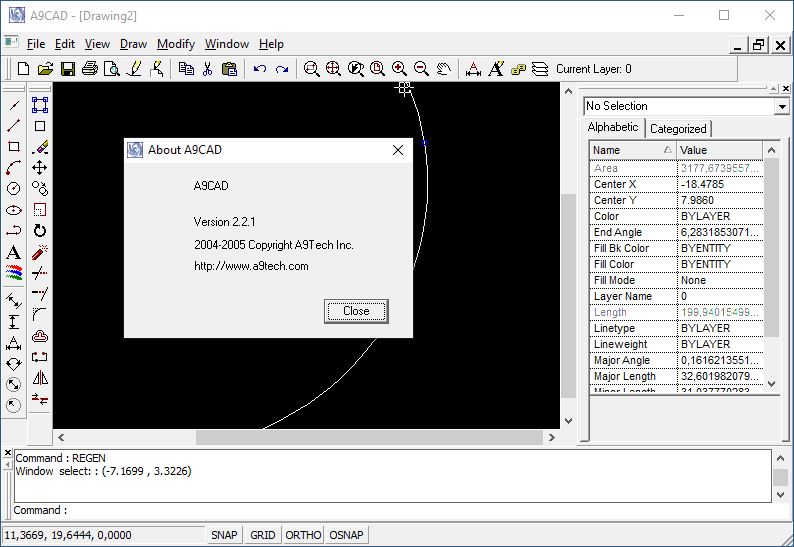
Task: Open the File menu
Action: (35, 44)
